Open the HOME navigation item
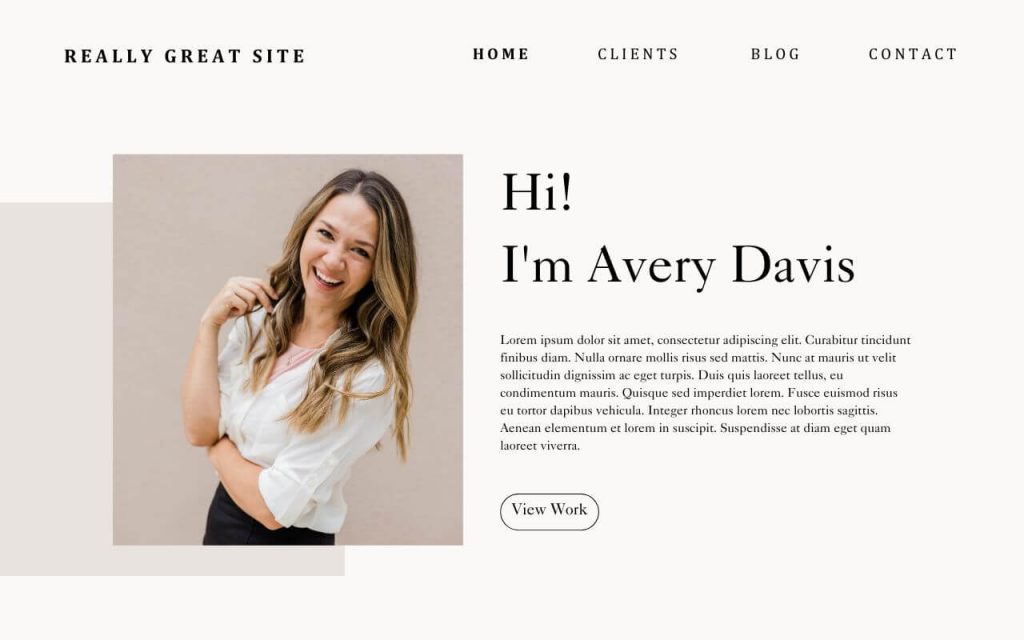The image size is (1024, 640). click(501, 54)
